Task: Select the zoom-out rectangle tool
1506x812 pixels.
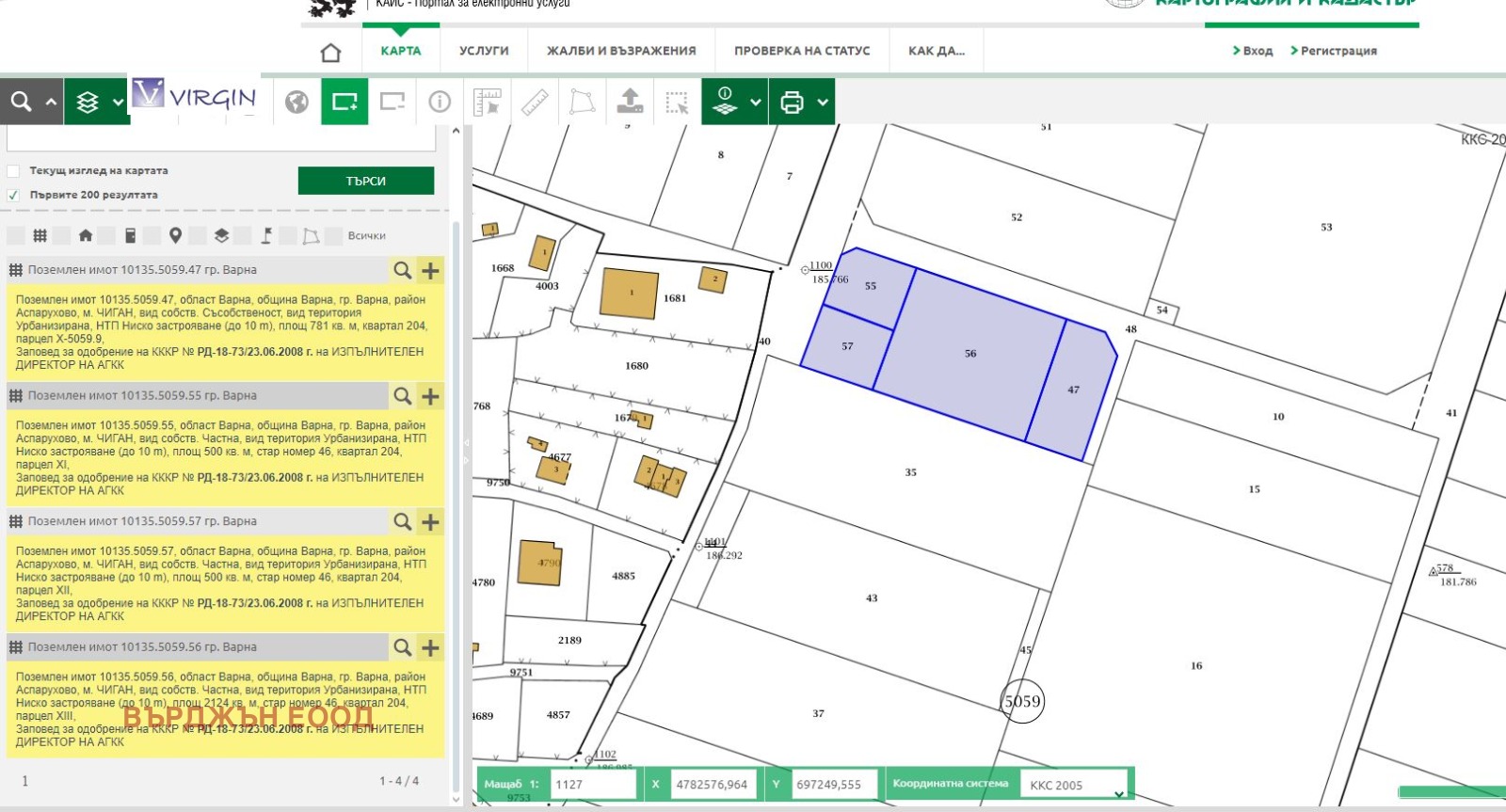Action: (x=392, y=102)
